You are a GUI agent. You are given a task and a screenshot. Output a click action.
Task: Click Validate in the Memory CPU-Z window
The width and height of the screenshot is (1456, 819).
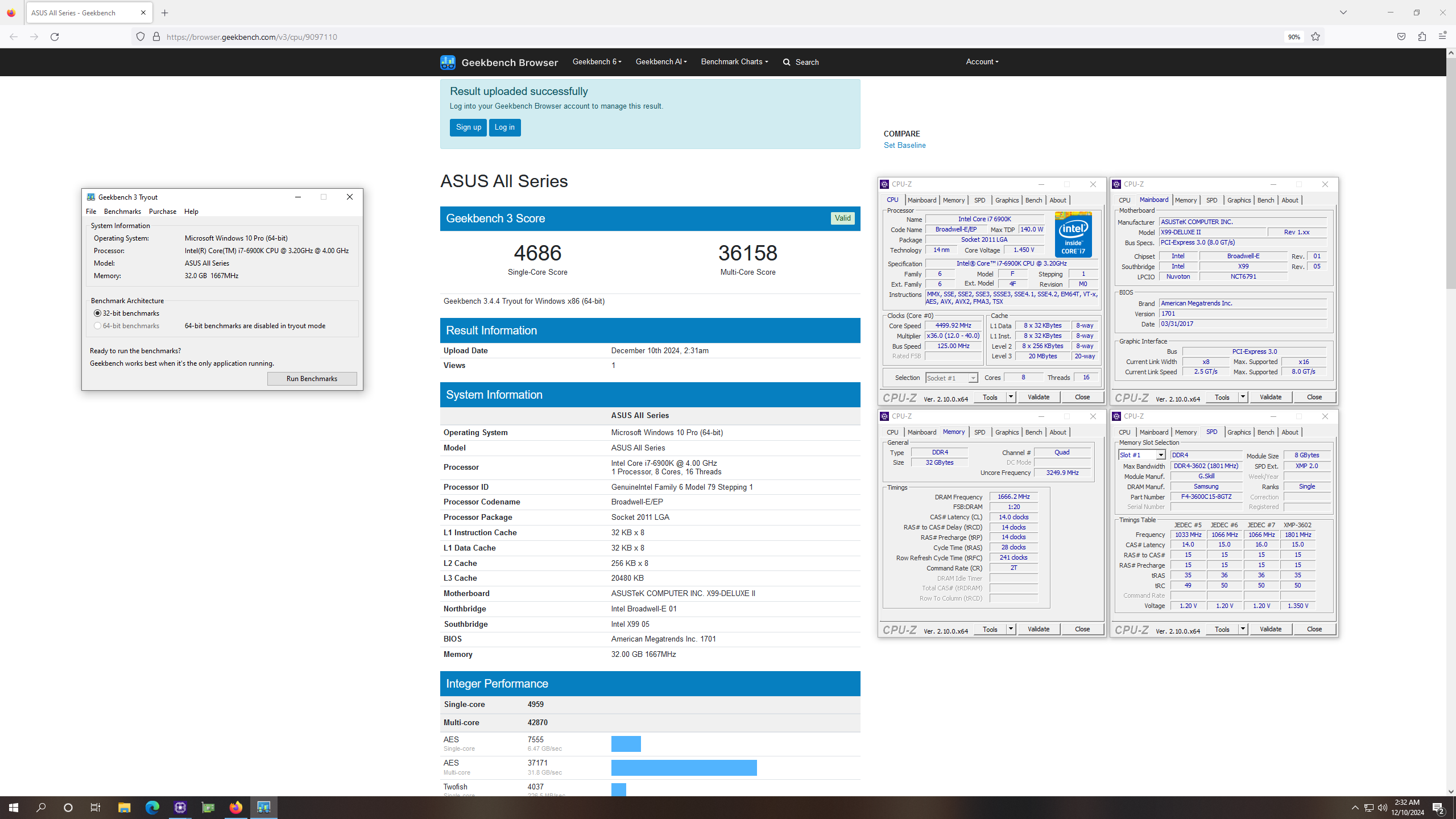(1039, 629)
